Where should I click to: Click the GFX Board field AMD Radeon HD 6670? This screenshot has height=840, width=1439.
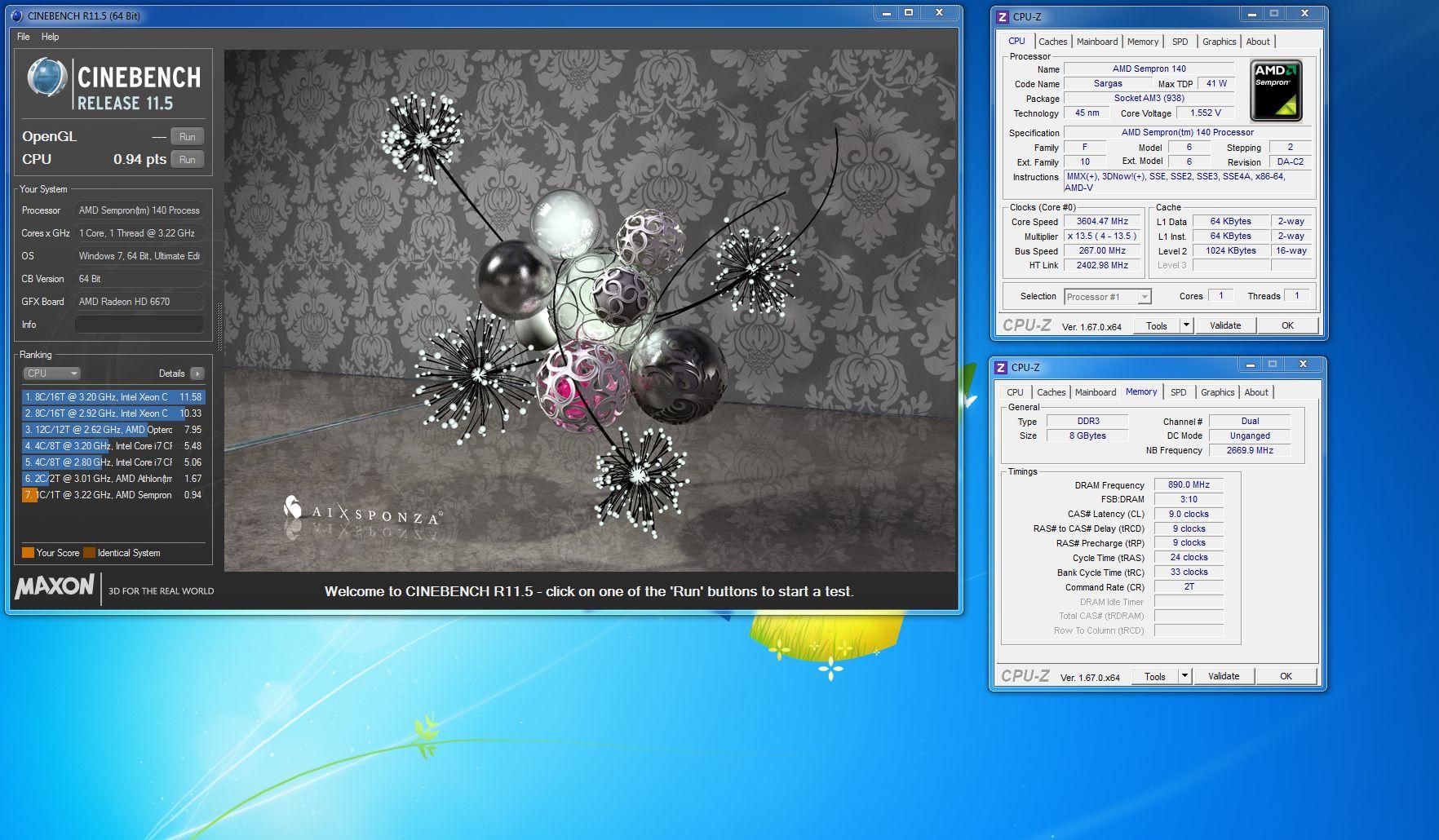[x=139, y=302]
